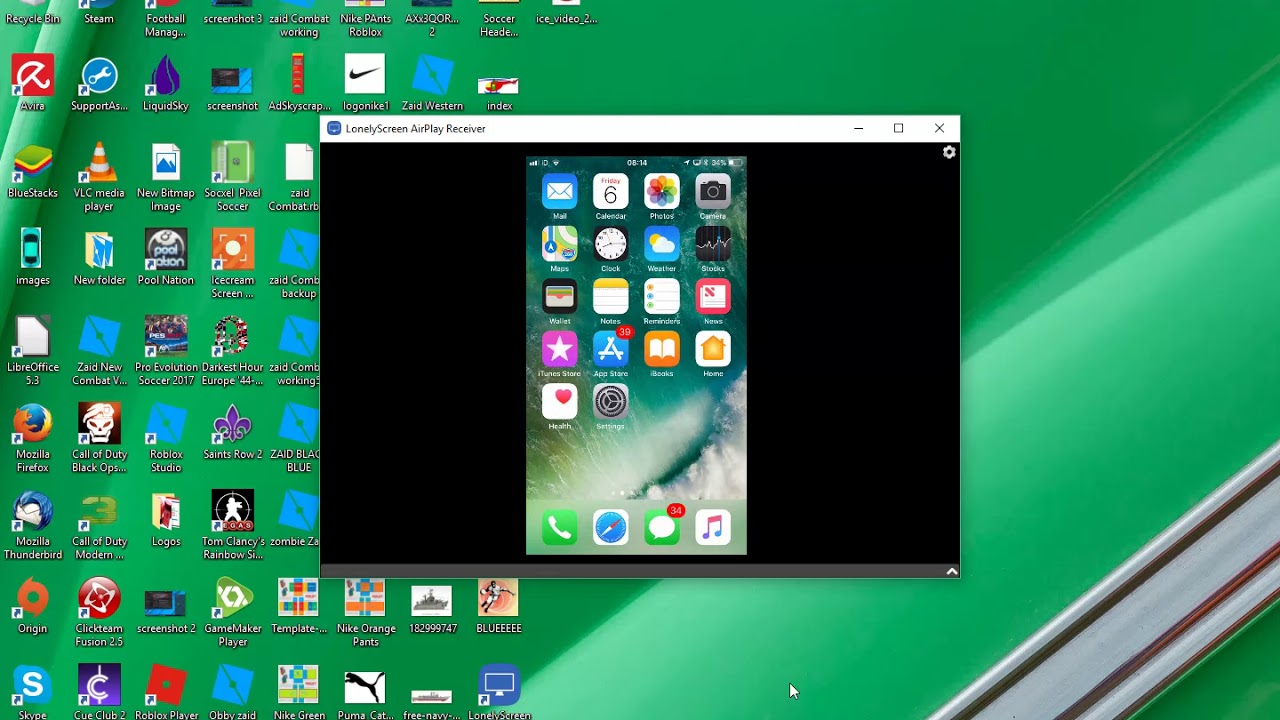
Task: Select the Zaid Western desktop shortcut
Action: (x=432, y=84)
